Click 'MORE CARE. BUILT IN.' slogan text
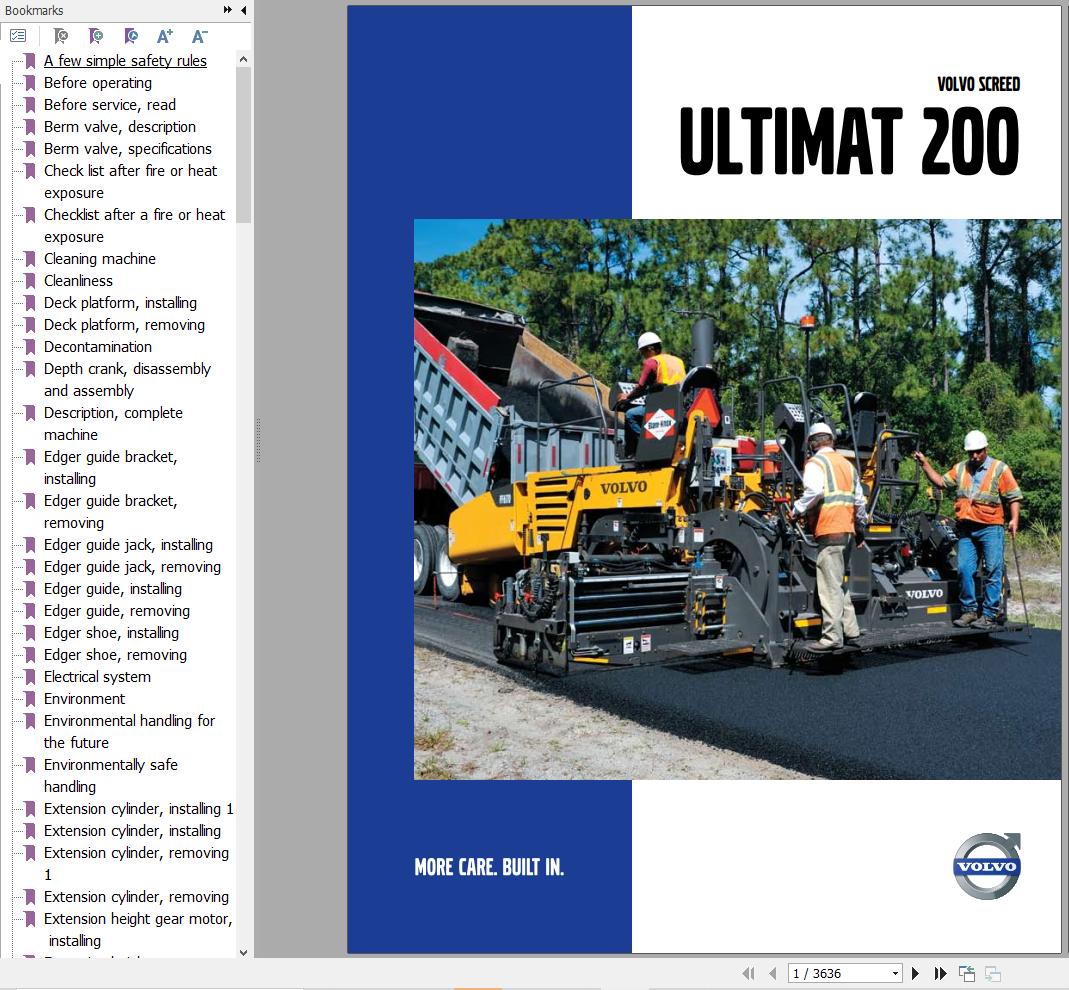Image resolution: width=1069 pixels, height=990 pixels. 489,867
